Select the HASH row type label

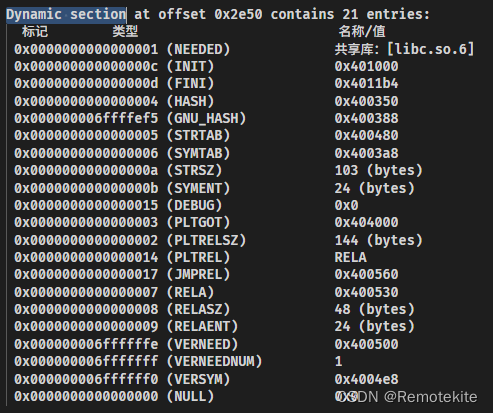tap(190, 101)
